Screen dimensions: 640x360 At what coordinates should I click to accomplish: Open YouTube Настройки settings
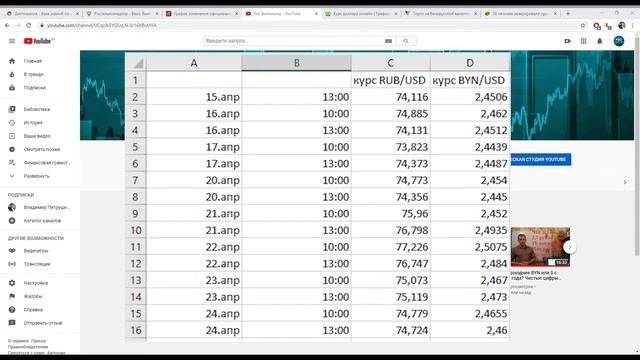tap(36, 283)
